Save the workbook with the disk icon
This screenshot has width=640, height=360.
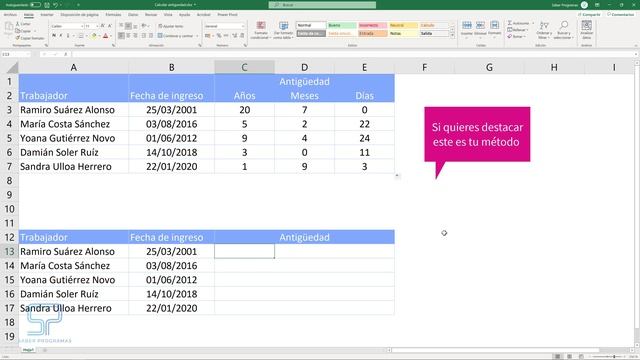pos(47,5)
